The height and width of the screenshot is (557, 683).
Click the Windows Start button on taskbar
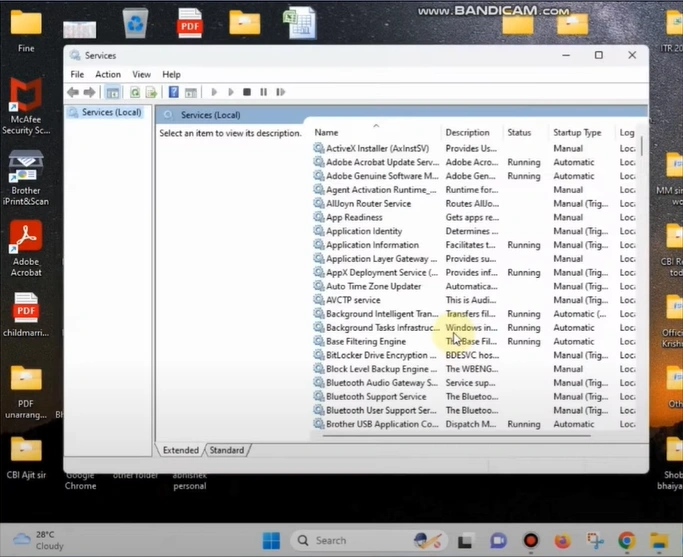pyautogui.click(x=271, y=541)
